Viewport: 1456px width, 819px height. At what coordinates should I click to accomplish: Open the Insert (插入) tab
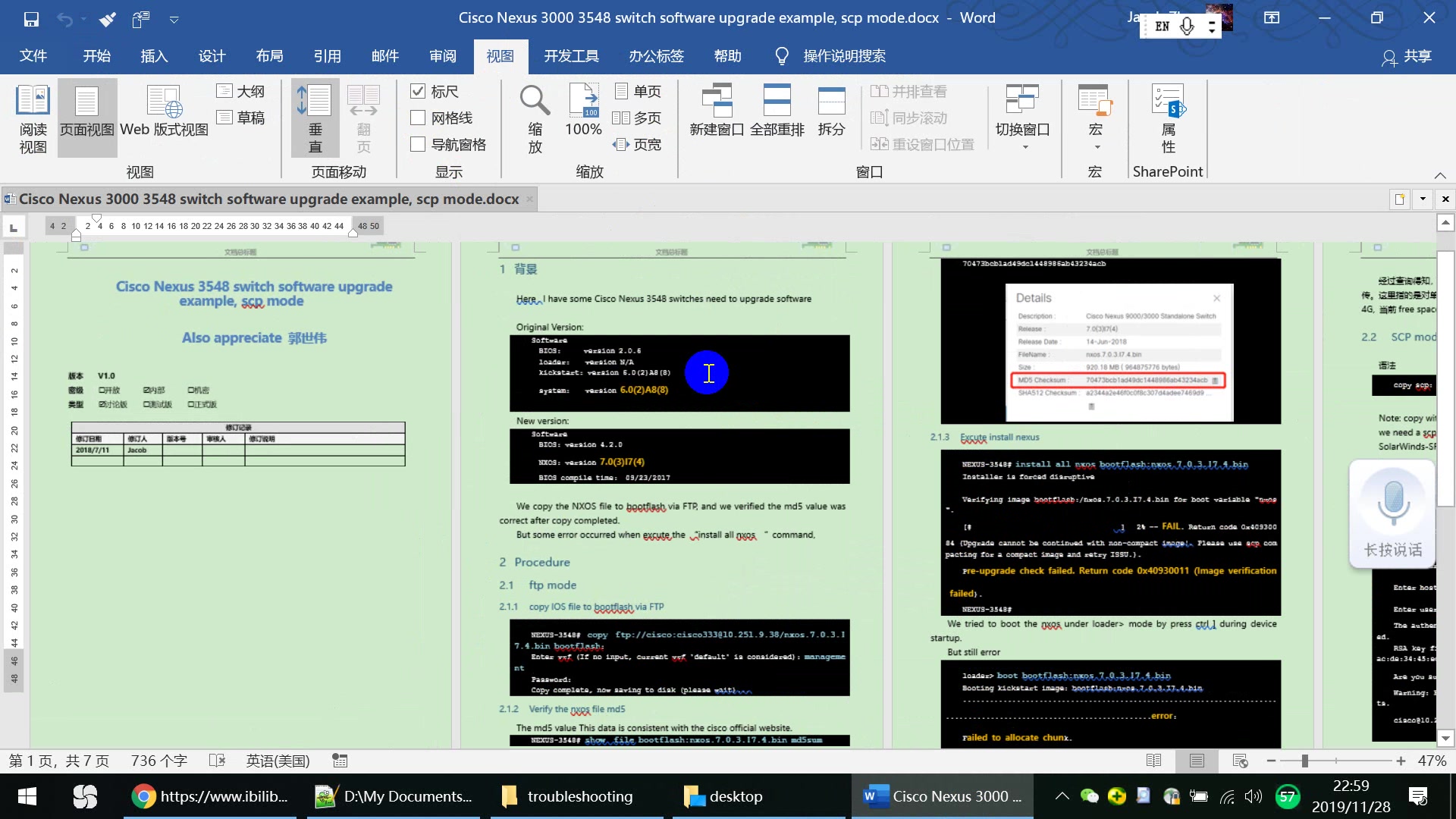click(x=154, y=56)
